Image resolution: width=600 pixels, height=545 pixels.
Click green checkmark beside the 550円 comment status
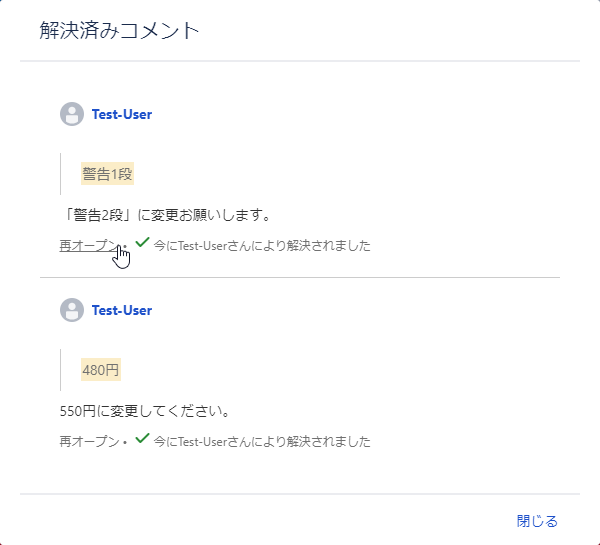pyautogui.click(x=142, y=438)
